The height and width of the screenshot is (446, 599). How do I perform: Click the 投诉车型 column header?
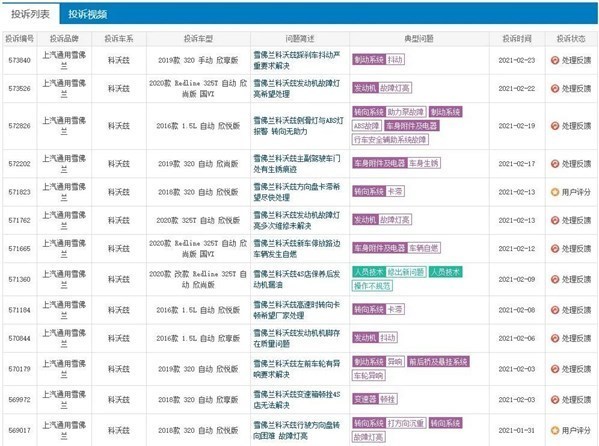[198, 39]
